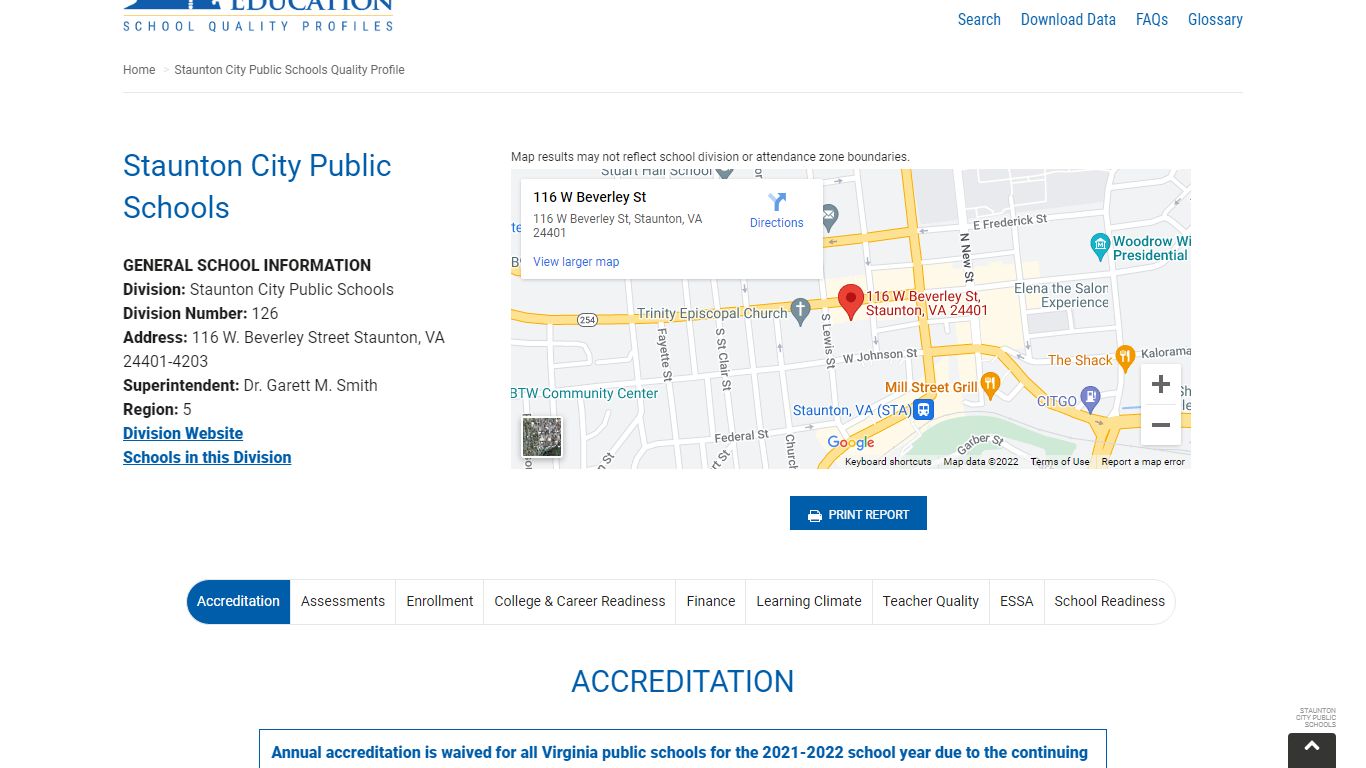This screenshot has height=768, width=1366.
Task: Open the College & Career Readiness tab
Action: [580, 601]
